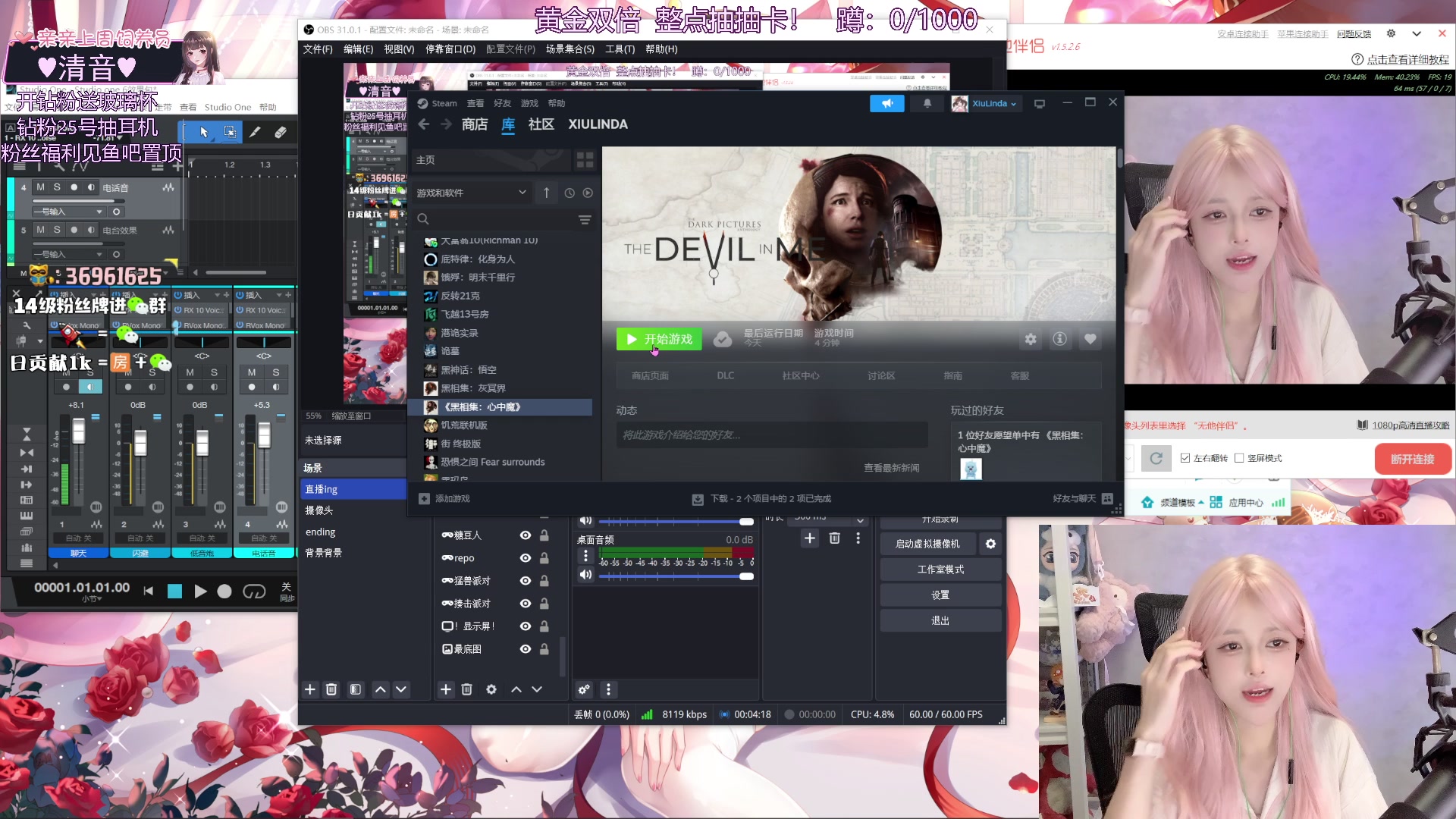
Task: Click the recent activity clock filter in Steam
Action: 570,193
